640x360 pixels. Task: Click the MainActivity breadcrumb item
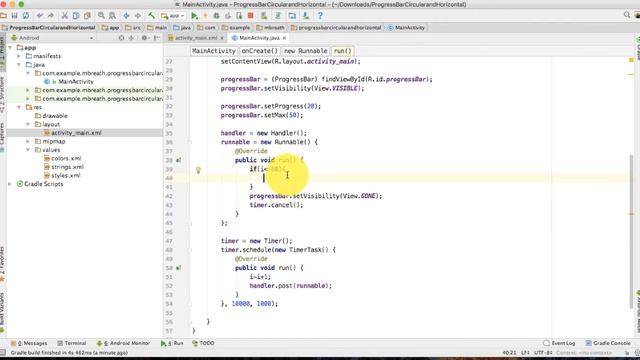[x=407, y=28]
